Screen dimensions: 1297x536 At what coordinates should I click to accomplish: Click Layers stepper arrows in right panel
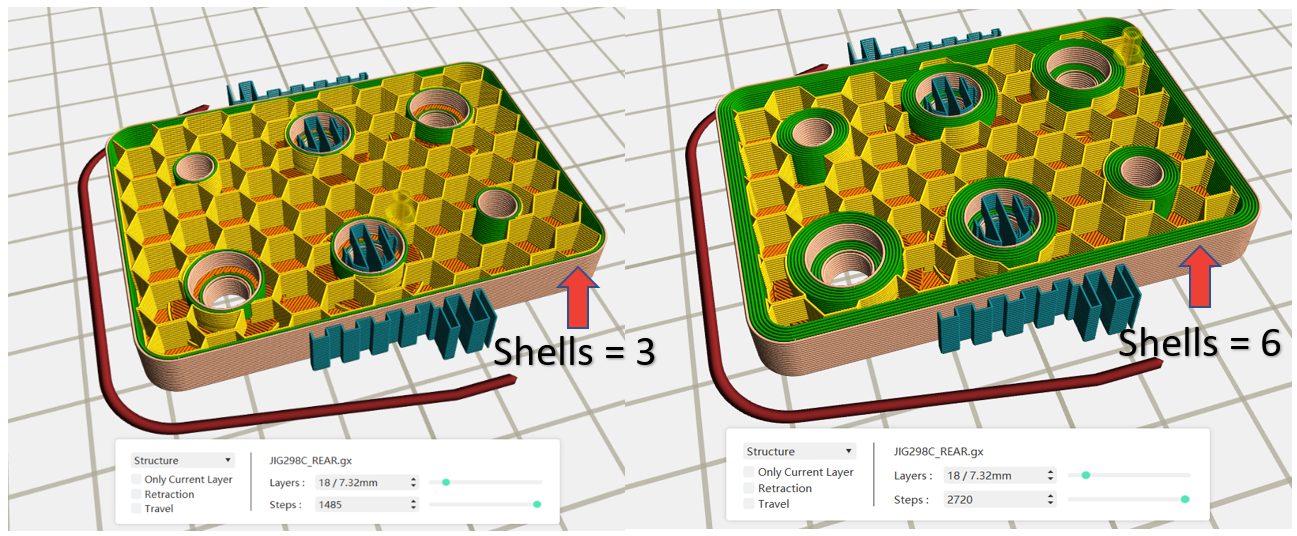1048,476
